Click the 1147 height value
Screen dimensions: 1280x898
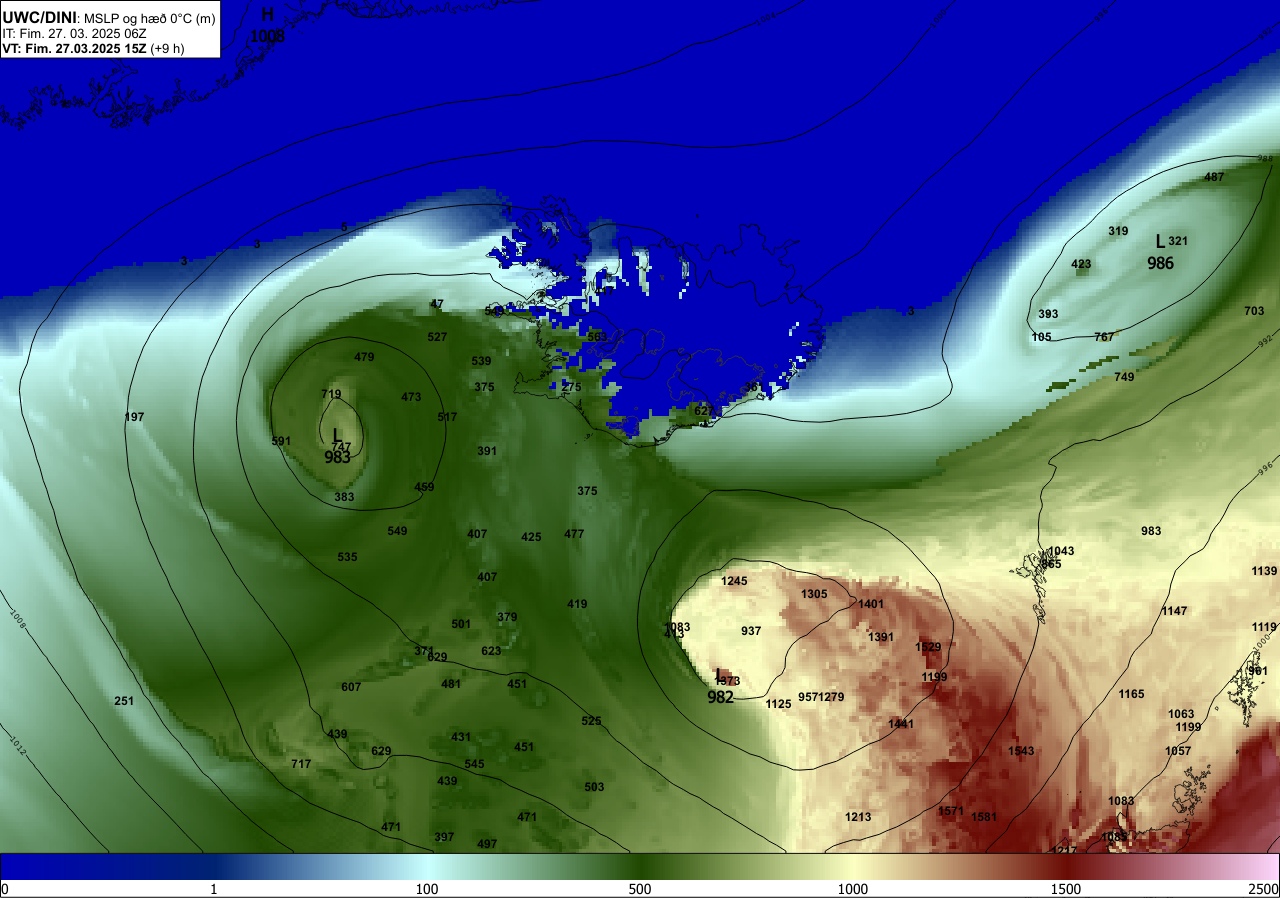point(1174,611)
